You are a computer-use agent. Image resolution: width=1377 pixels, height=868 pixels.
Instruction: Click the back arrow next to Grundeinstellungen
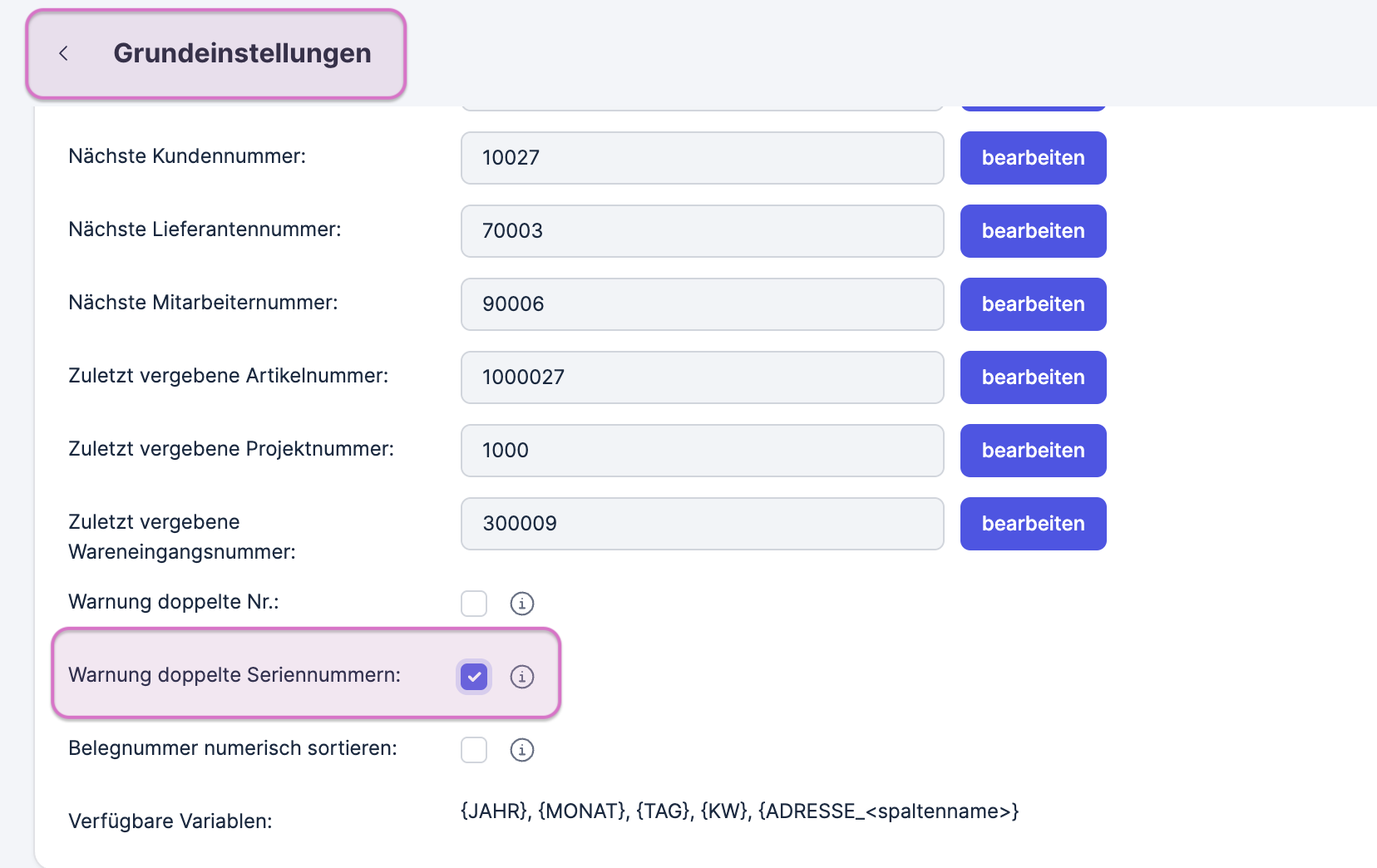[x=63, y=53]
